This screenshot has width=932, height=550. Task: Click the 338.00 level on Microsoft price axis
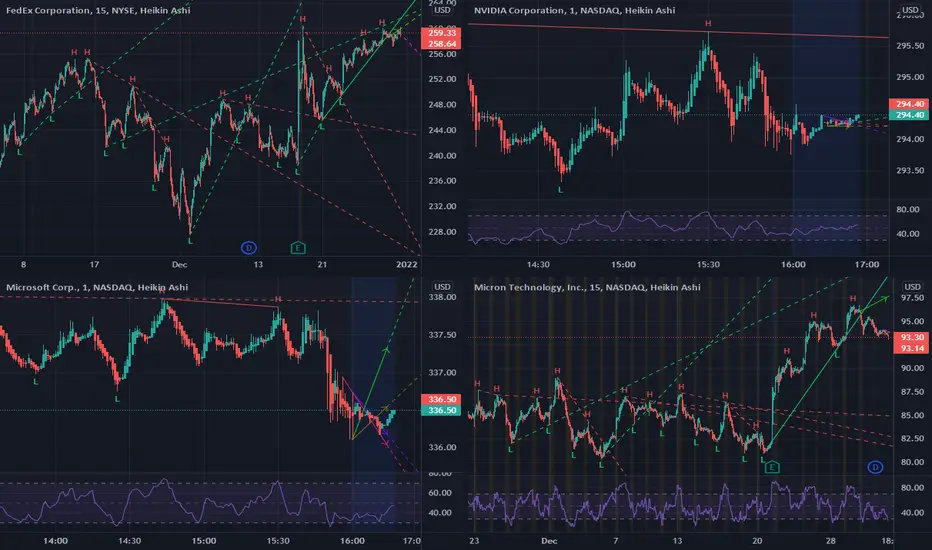tap(442, 297)
